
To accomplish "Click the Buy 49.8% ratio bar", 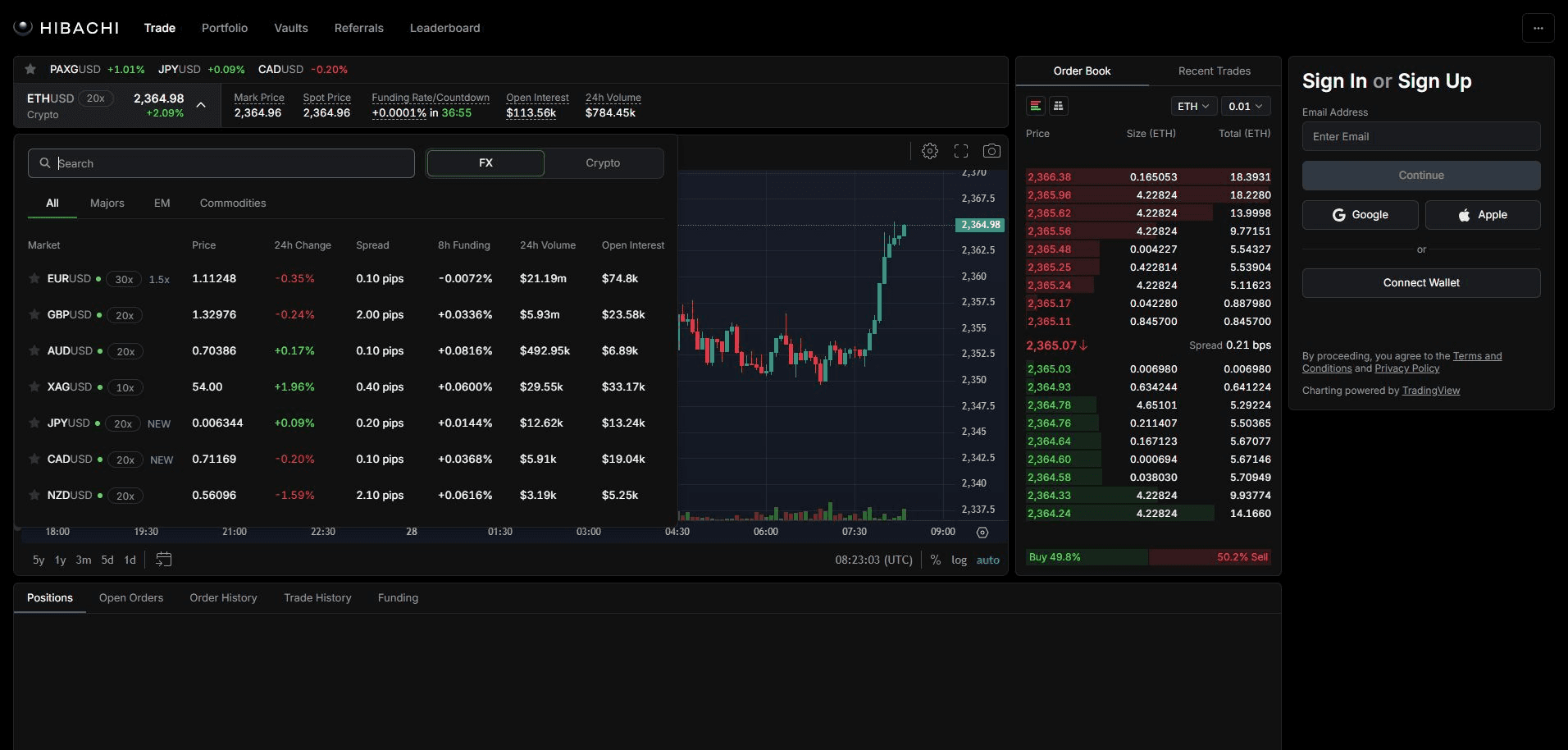I will point(1087,557).
